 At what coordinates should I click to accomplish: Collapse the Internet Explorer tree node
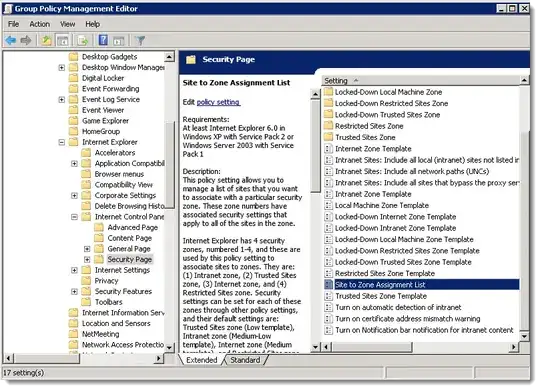62,142
